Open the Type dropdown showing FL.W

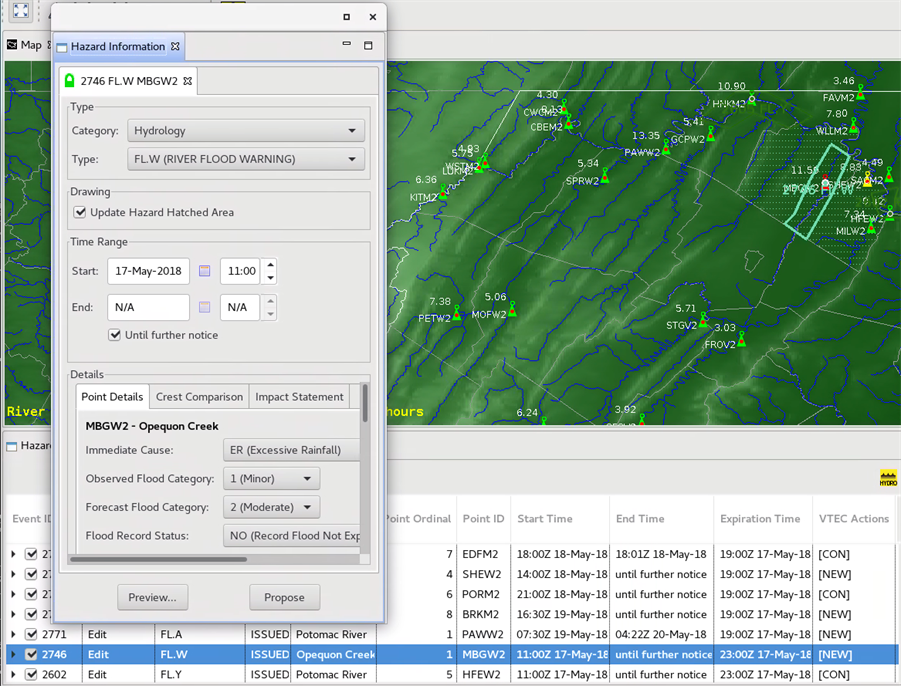point(246,159)
